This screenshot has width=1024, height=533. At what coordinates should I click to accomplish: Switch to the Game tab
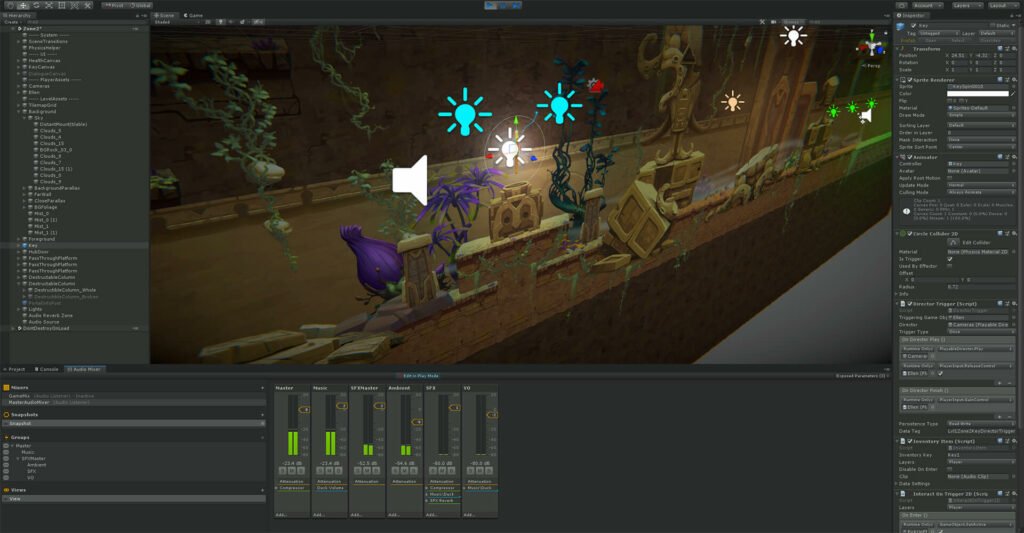tap(192, 16)
